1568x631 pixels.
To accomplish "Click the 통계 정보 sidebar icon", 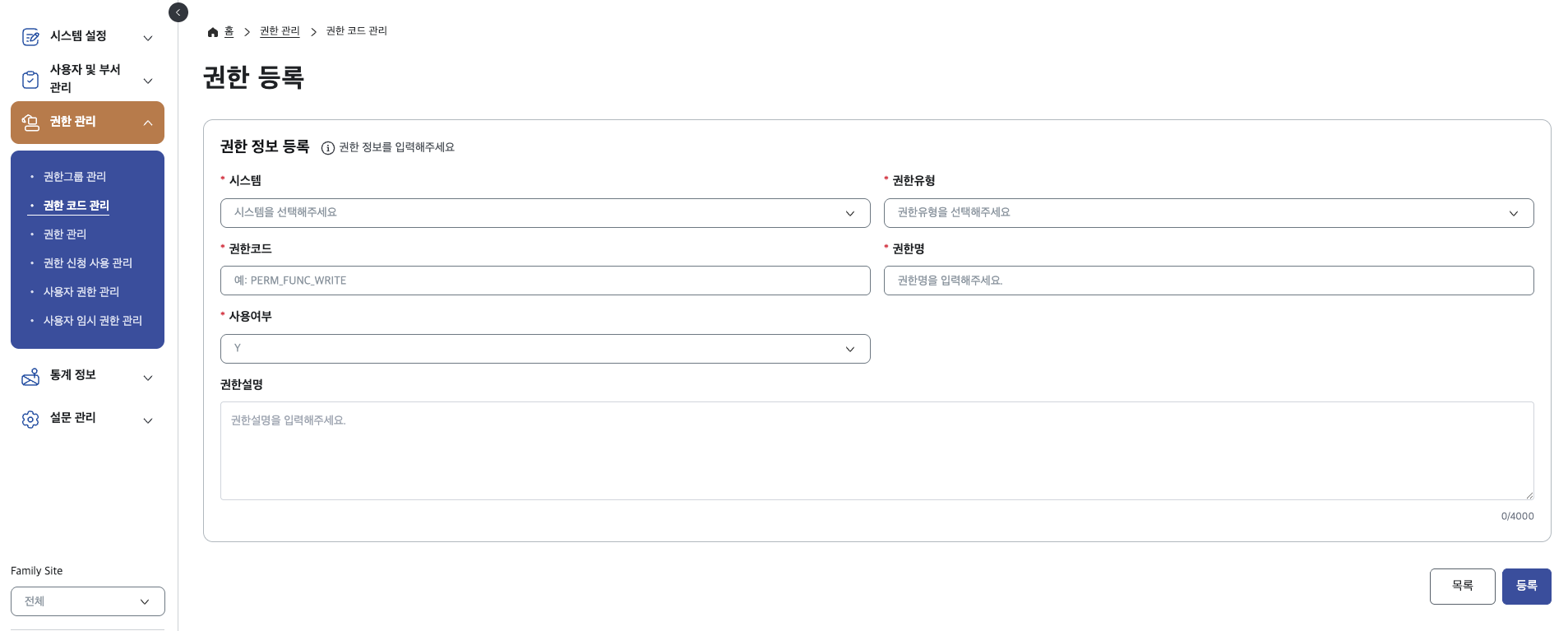I will click(30, 377).
